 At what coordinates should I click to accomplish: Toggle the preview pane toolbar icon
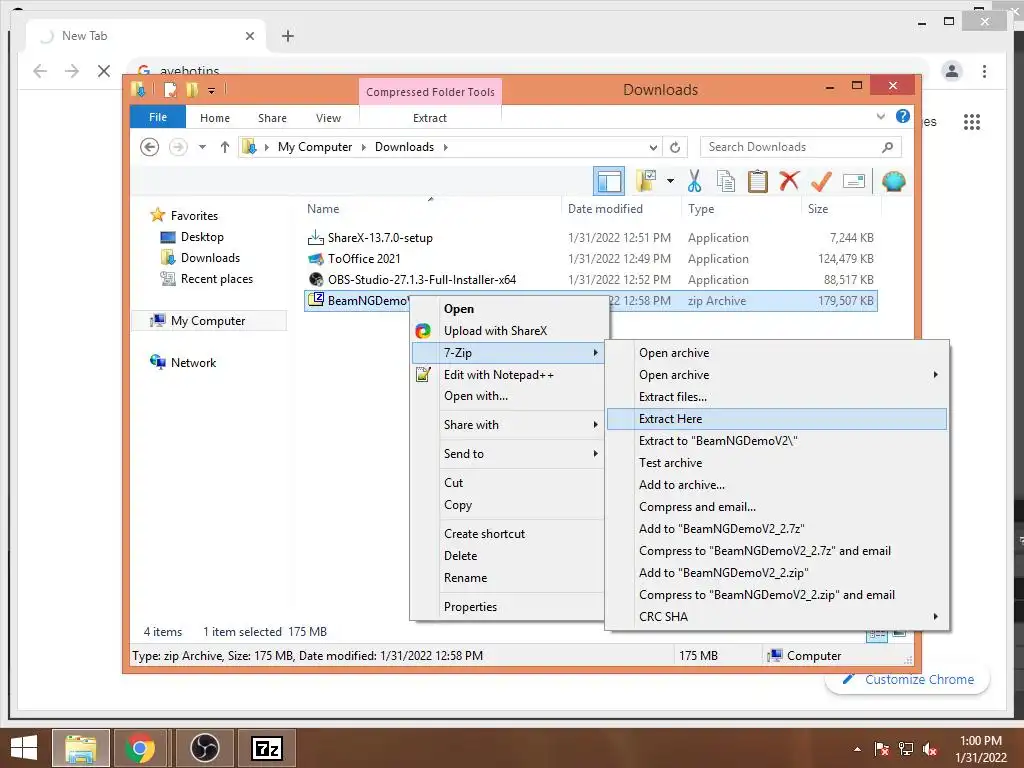(x=609, y=181)
